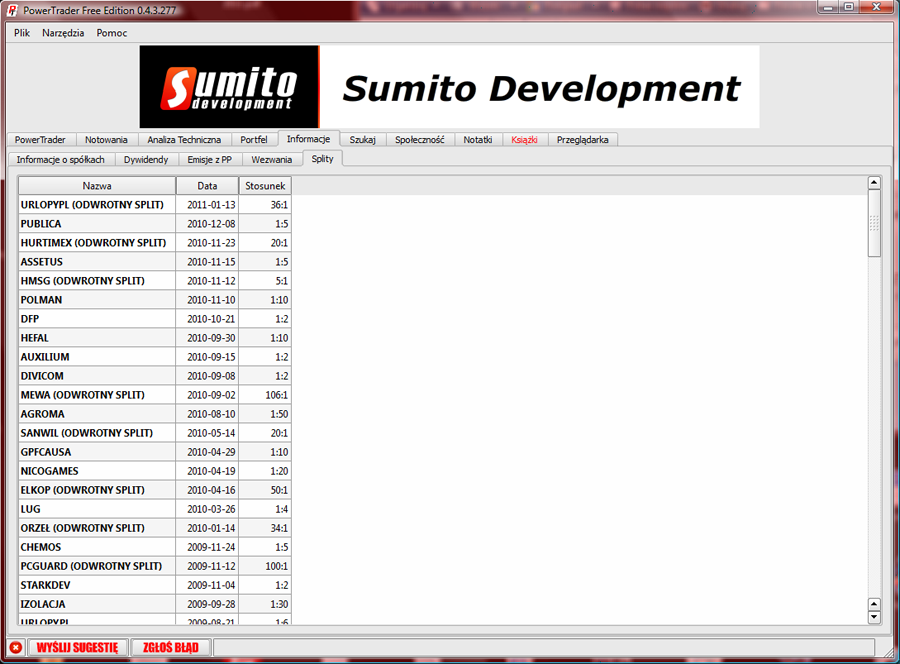The width and height of the screenshot is (900, 664).
Task: Click the Sumito Development banner
Action: pos(449,87)
